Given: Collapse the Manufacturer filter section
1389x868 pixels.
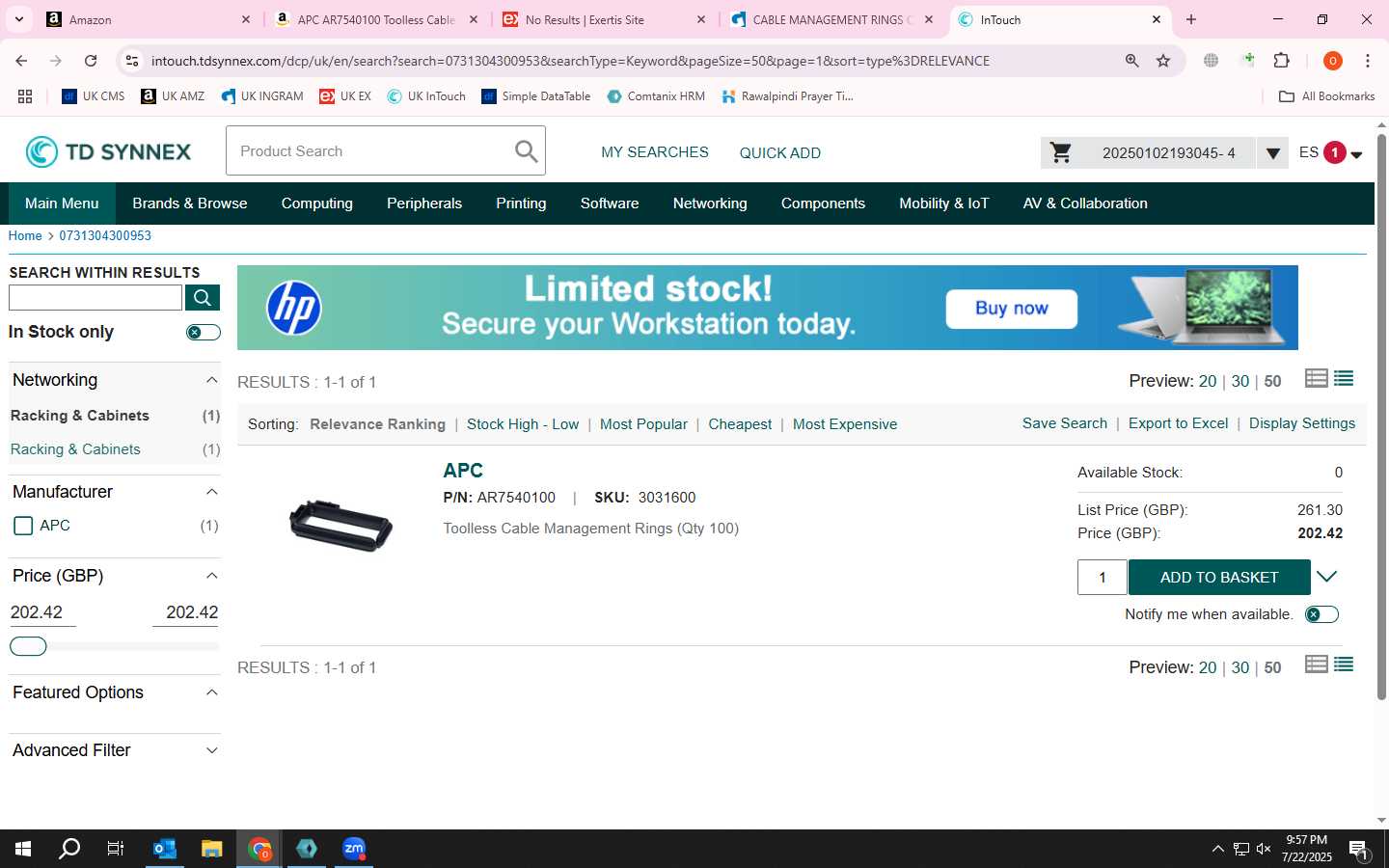Looking at the screenshot, I should 212,492.
